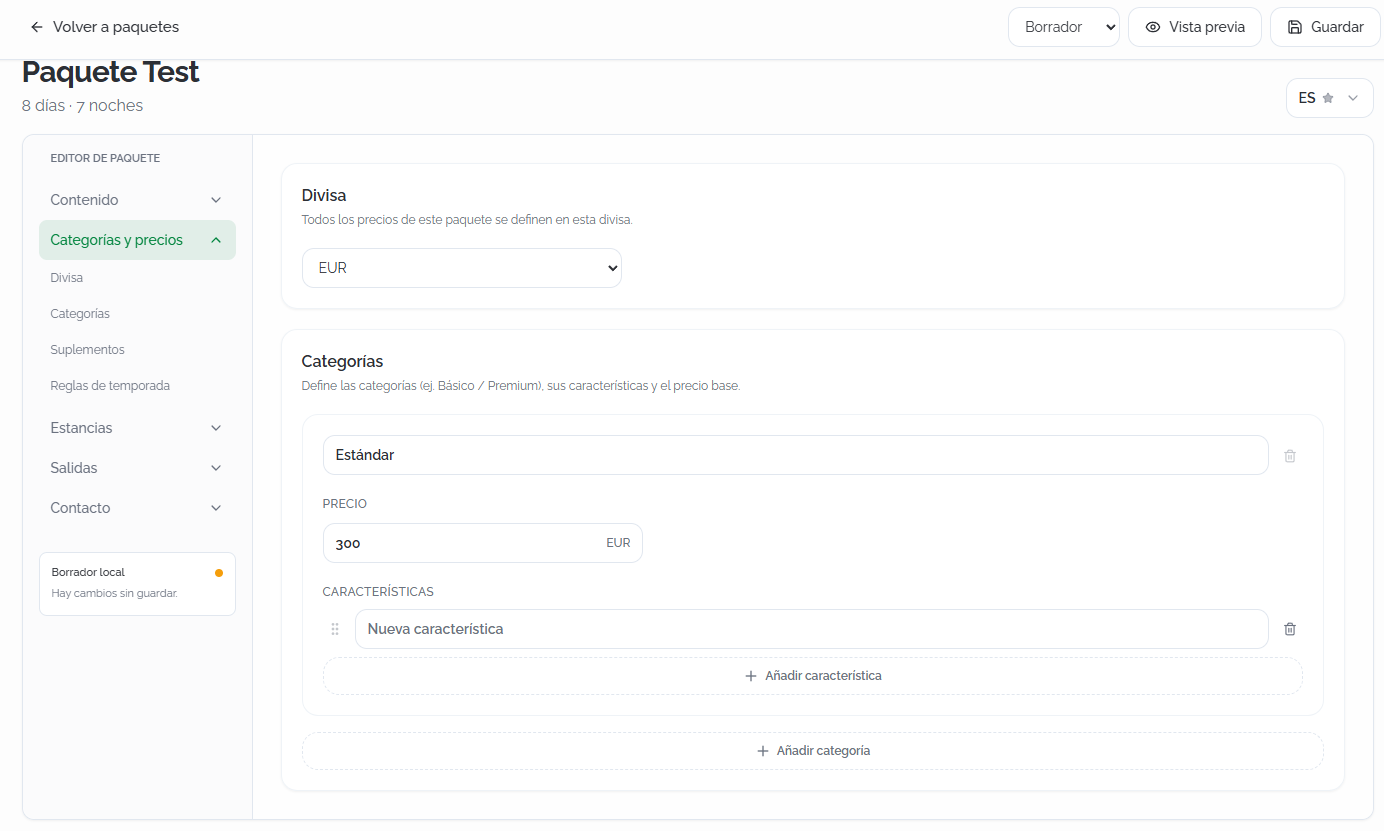Viewport: 1384px width, 831px height.
Task: Click the price field showing 300
Action: (x=483, y=543)
